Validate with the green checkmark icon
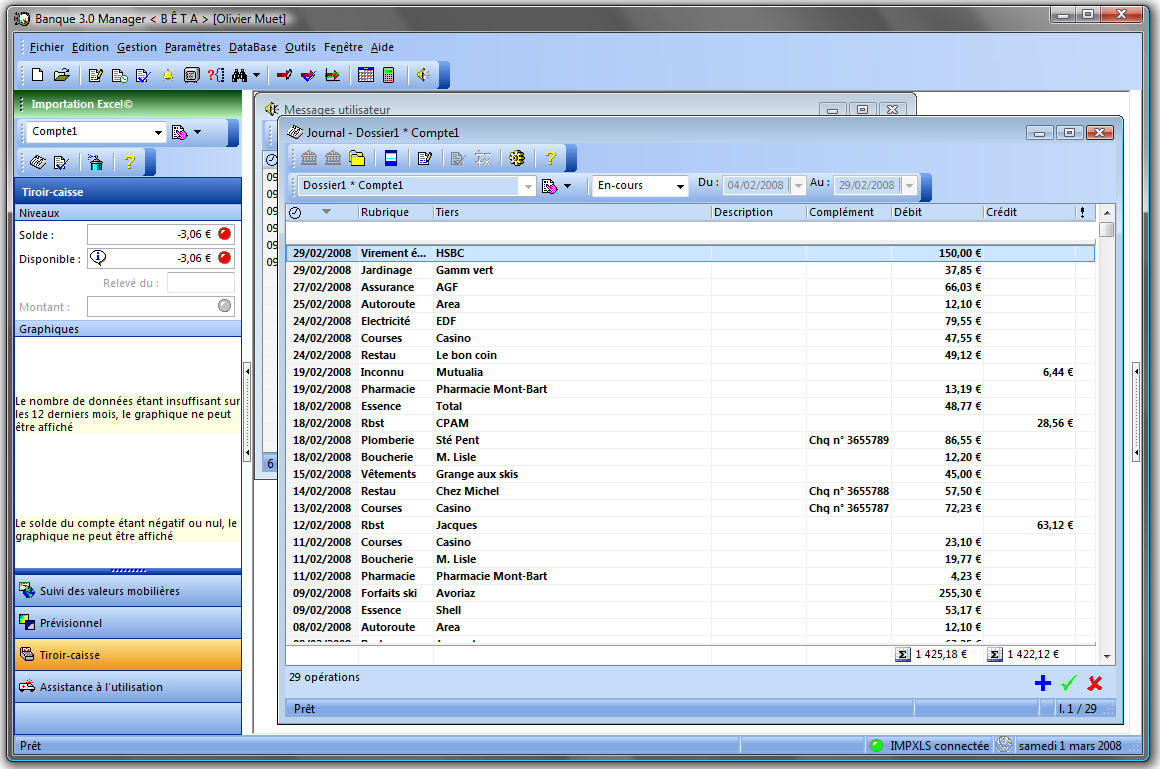Viewport: 1160px width, 769px height. point(1068,683)
